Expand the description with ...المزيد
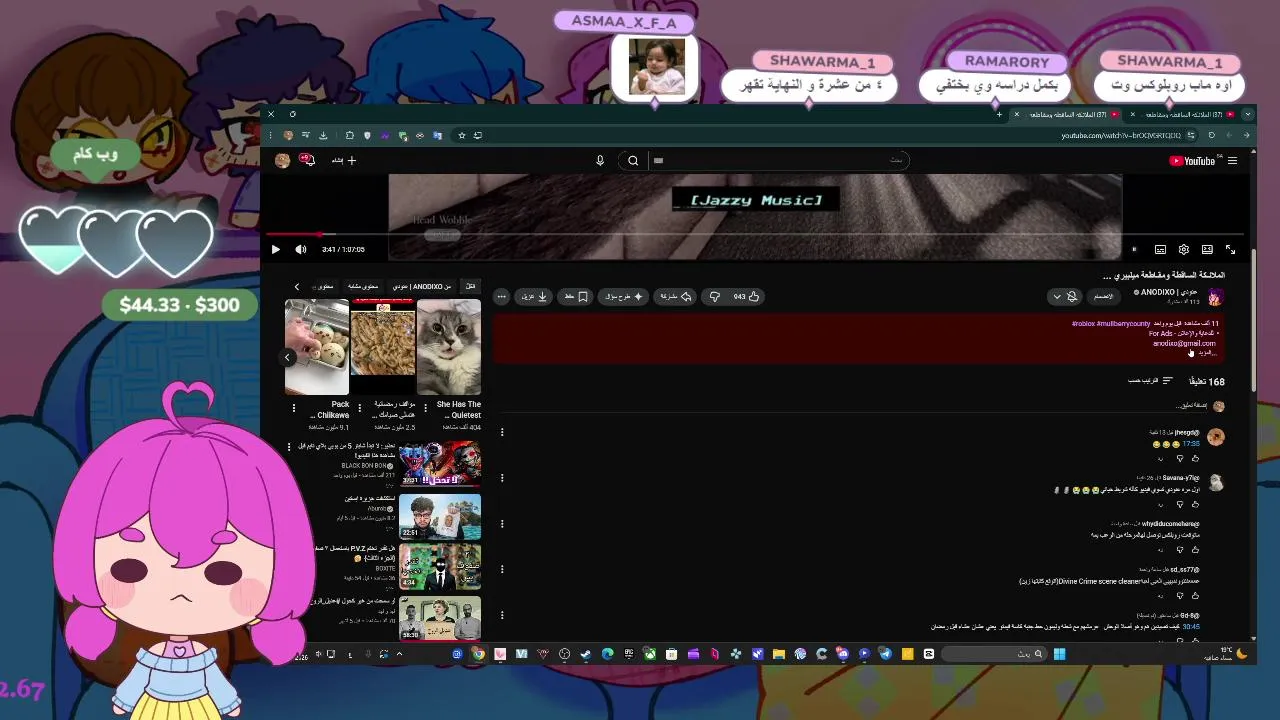Screen dimensions: 1280x720 pos(1207,353)
